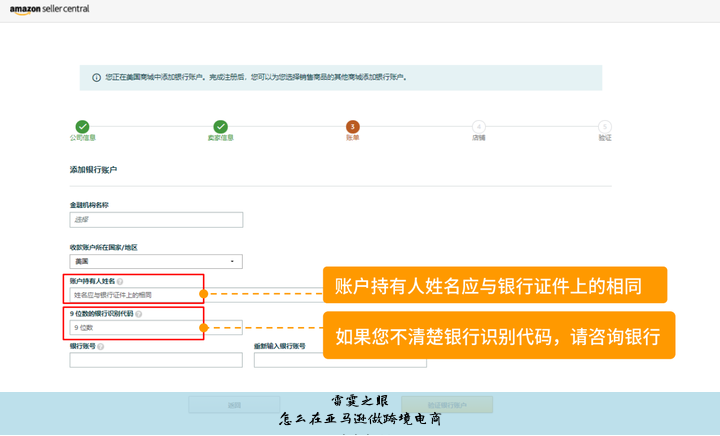720x436 pixels.
Task: Click step 4 店铺 circle
Action: pos(478,127)
